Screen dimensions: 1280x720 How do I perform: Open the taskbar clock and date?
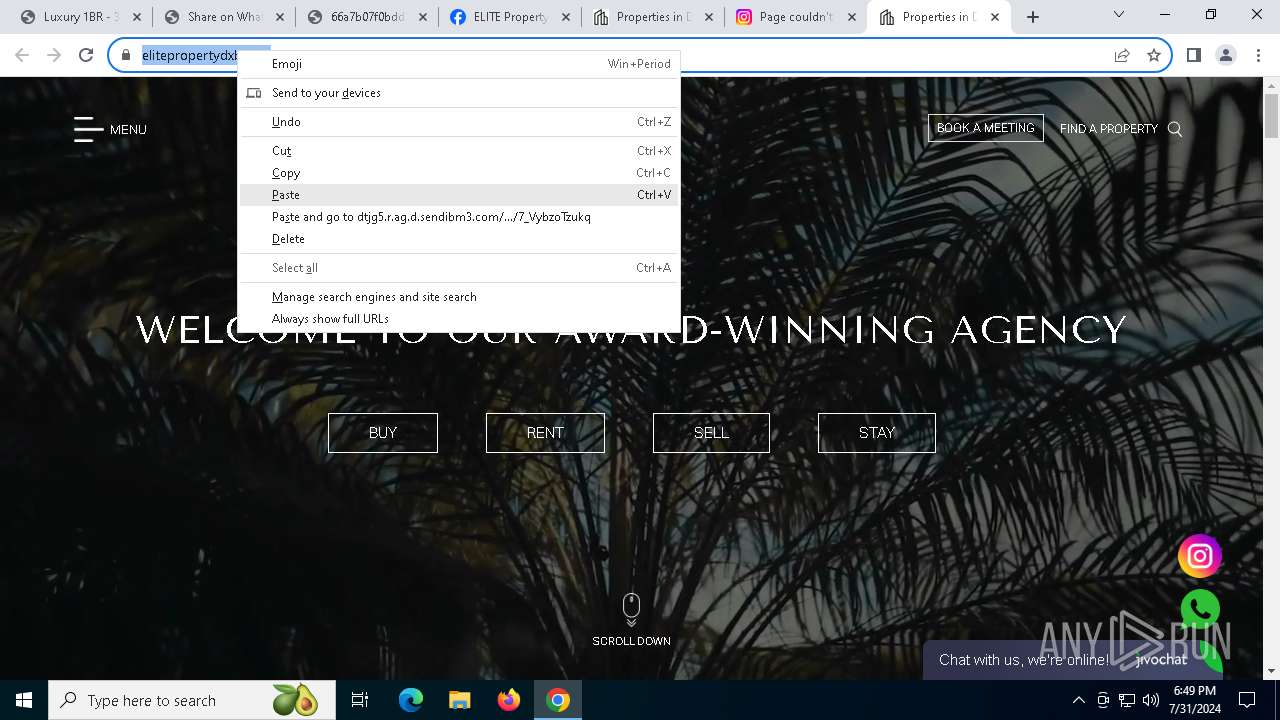pyautogui.click(x=1194, y=700)
